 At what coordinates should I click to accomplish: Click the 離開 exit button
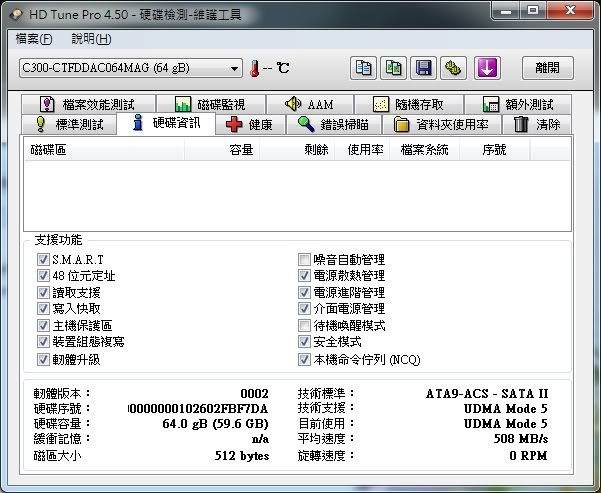(548, 68)
